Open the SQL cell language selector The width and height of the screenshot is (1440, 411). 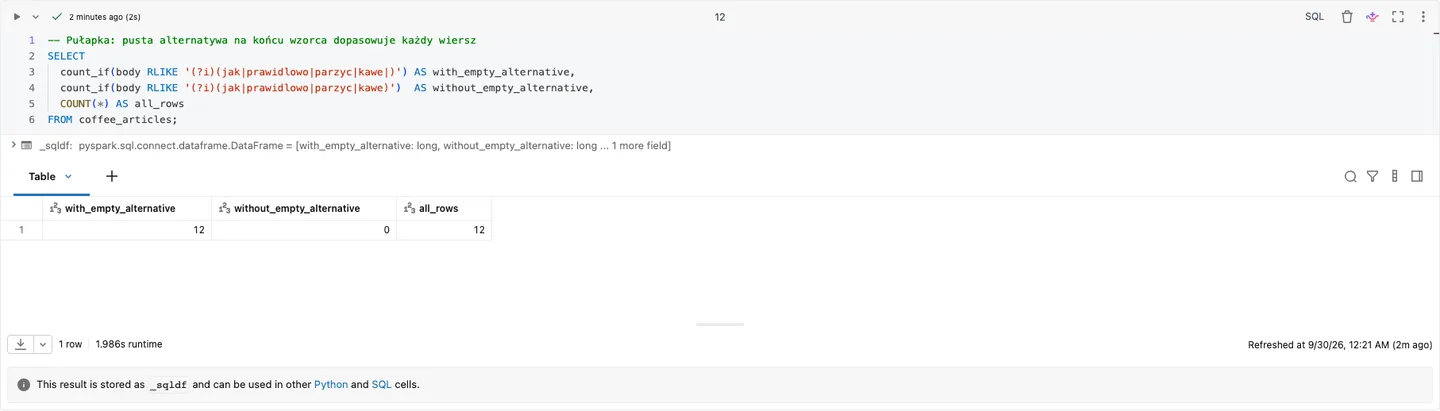(x=1314, y=17)
